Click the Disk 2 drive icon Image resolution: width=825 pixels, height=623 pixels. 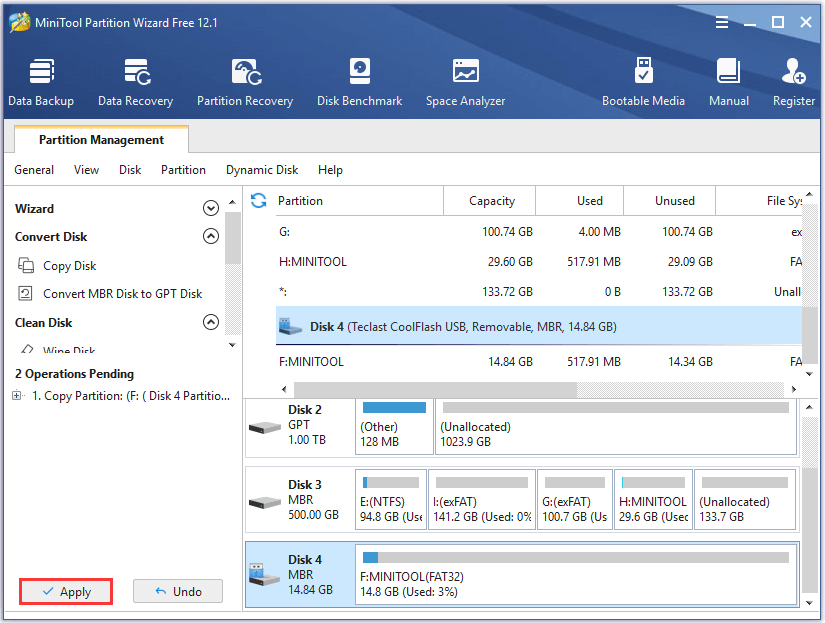pyautogui.click(x=265, y=427)
